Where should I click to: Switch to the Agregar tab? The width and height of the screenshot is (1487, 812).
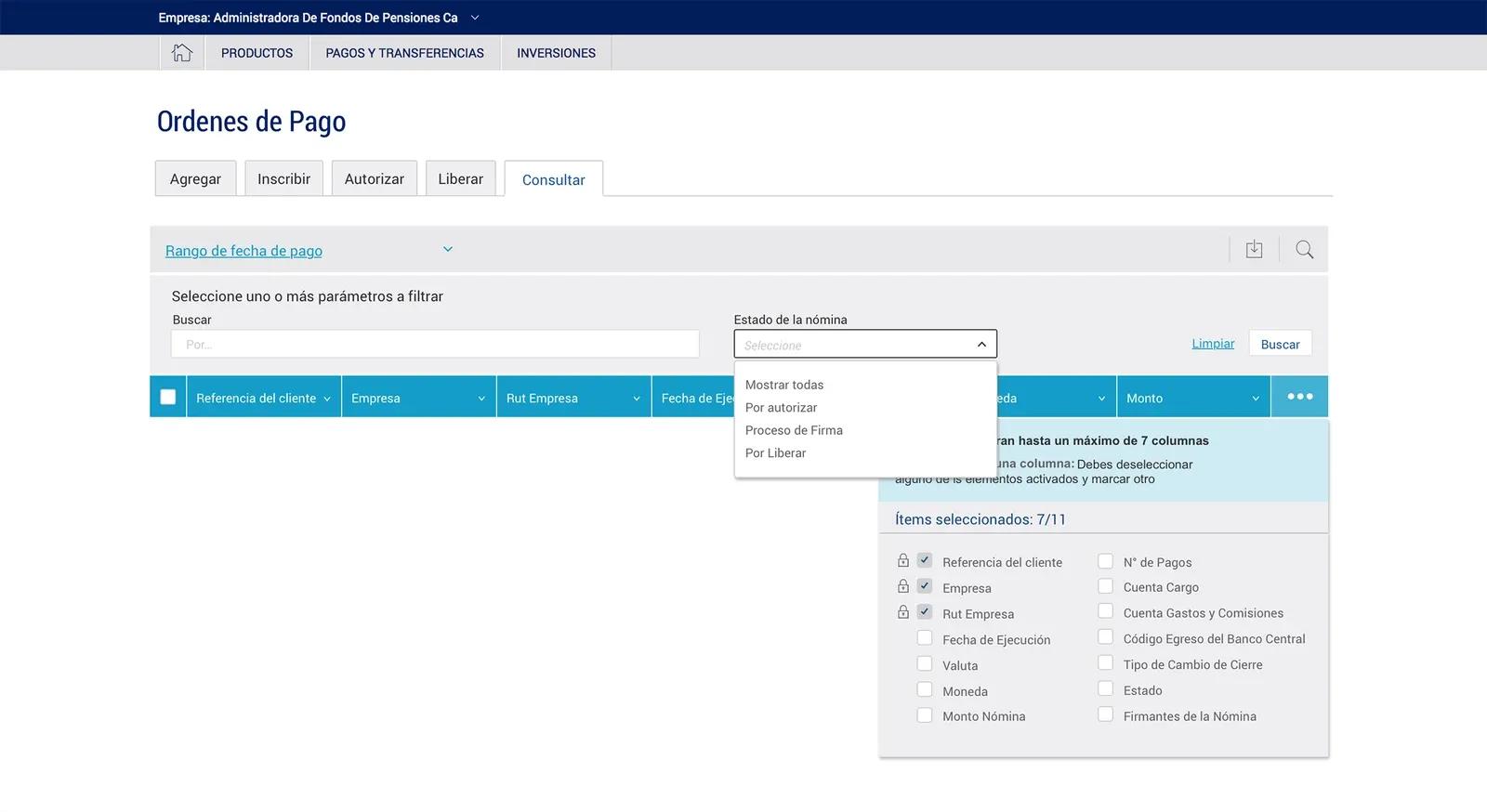(195, 178)
